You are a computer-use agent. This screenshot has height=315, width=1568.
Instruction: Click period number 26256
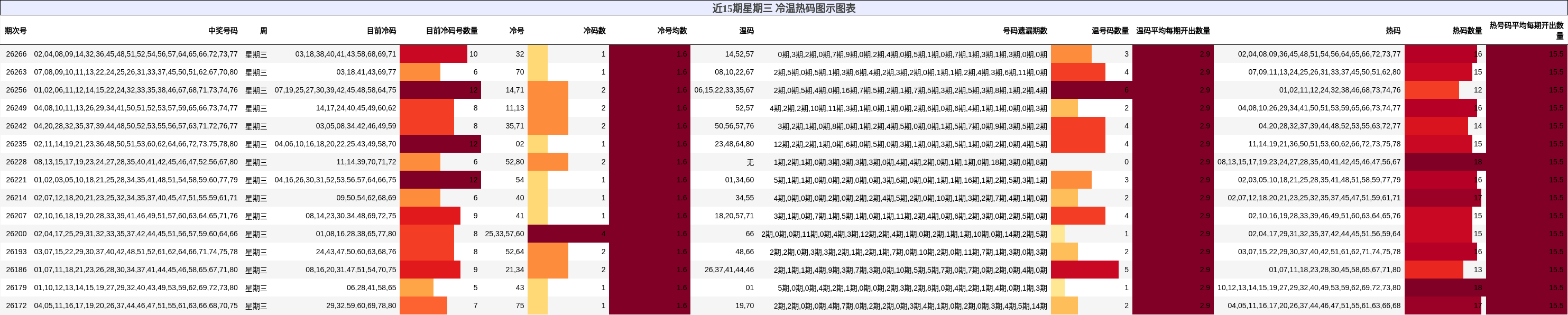click(x=16, y=90)
